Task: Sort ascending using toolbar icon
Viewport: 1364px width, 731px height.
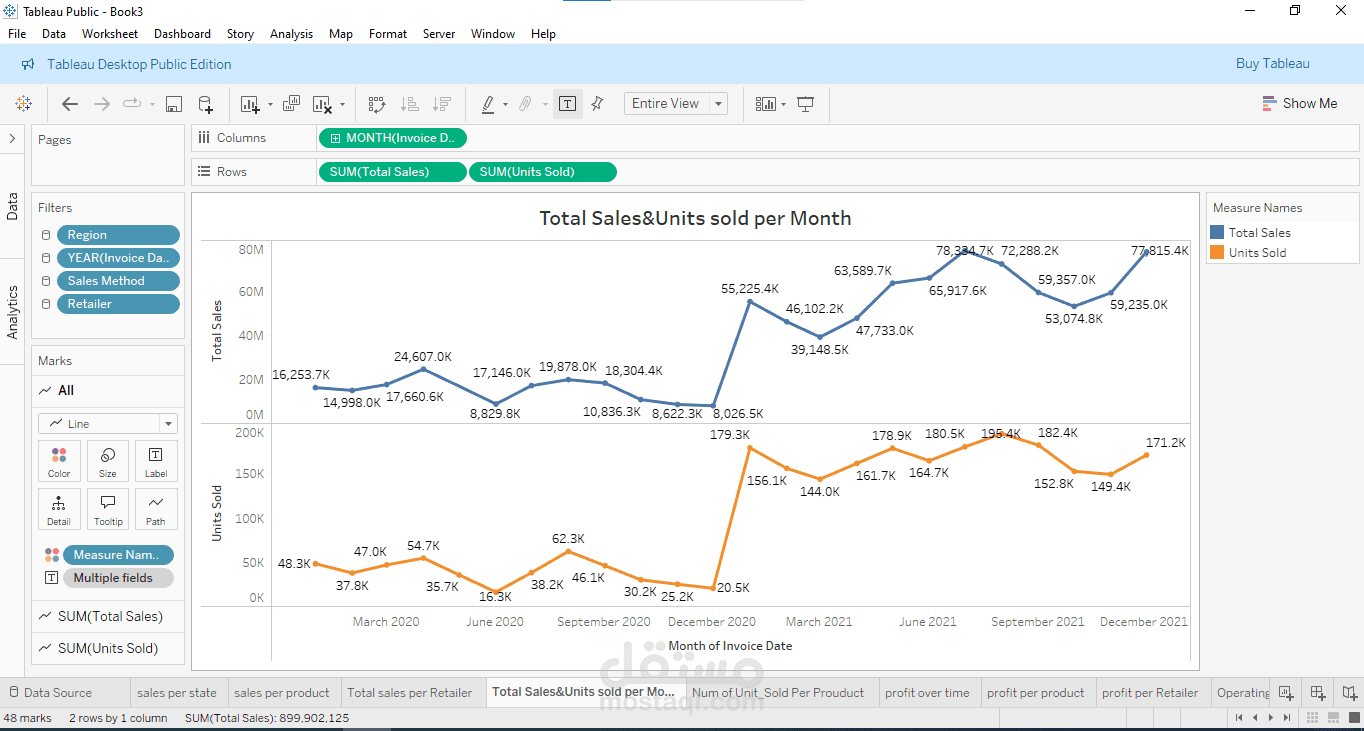Action: (409, 104)
